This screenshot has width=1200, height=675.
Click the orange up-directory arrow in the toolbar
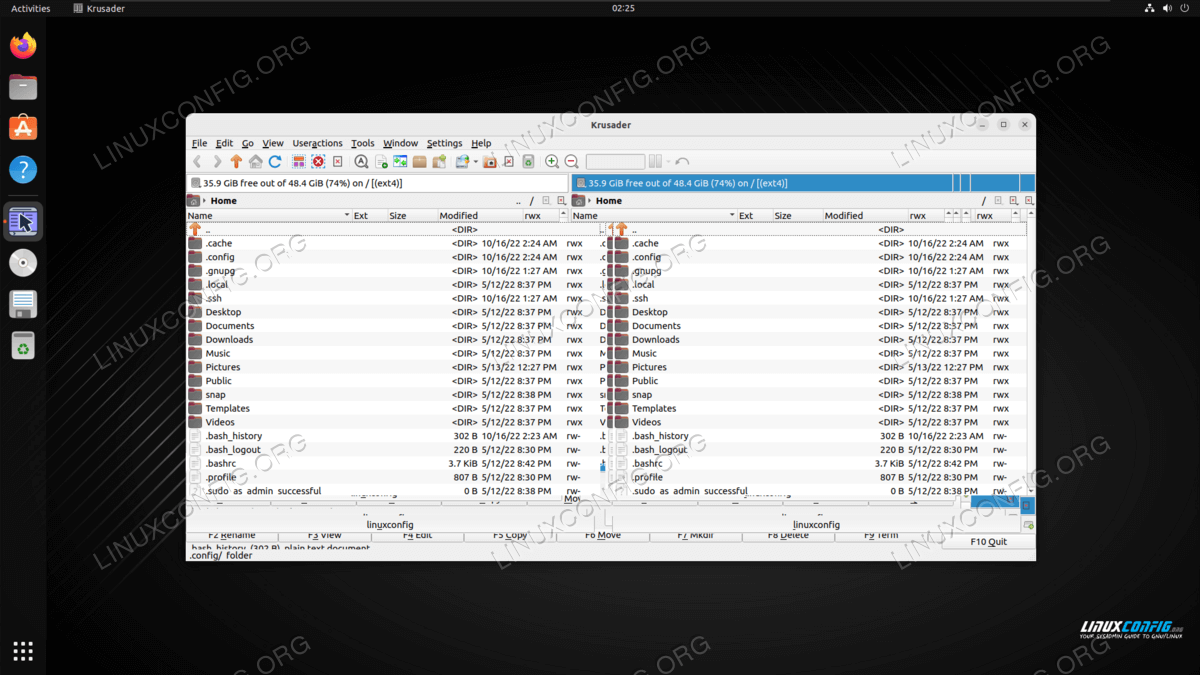pyautogui.click(x=236, y=161)
